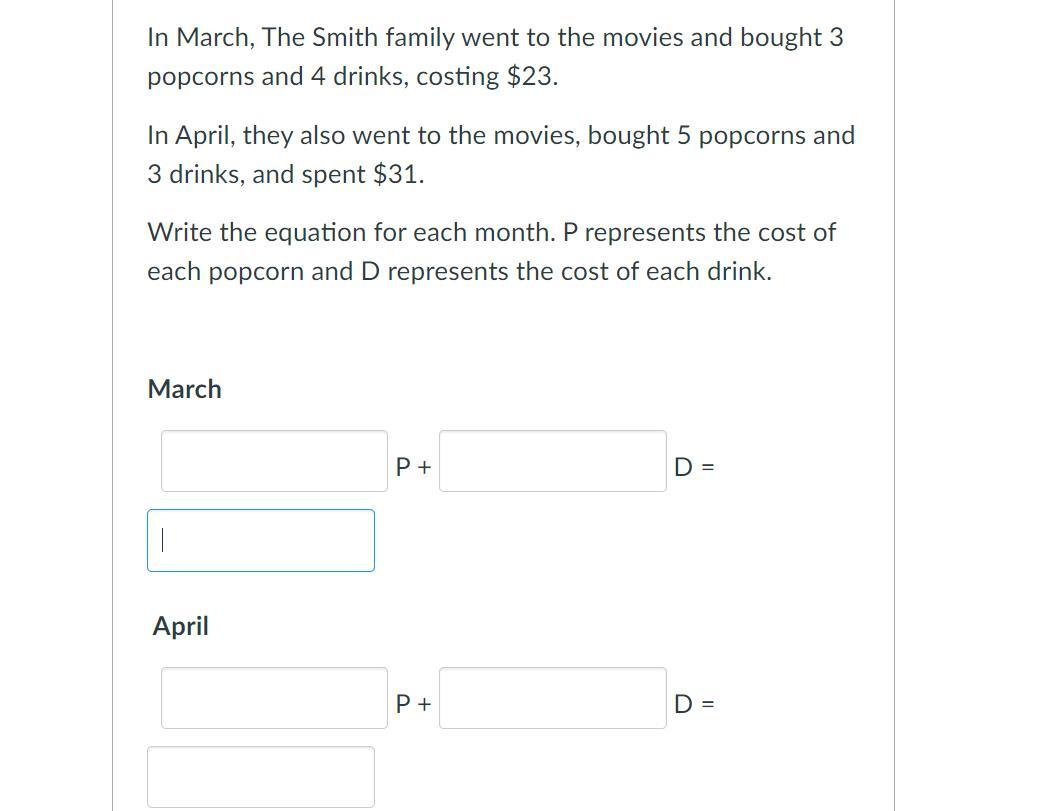Focus the April total cost answer field
This screenshot has height=811, width=1059.
(261, 777)
